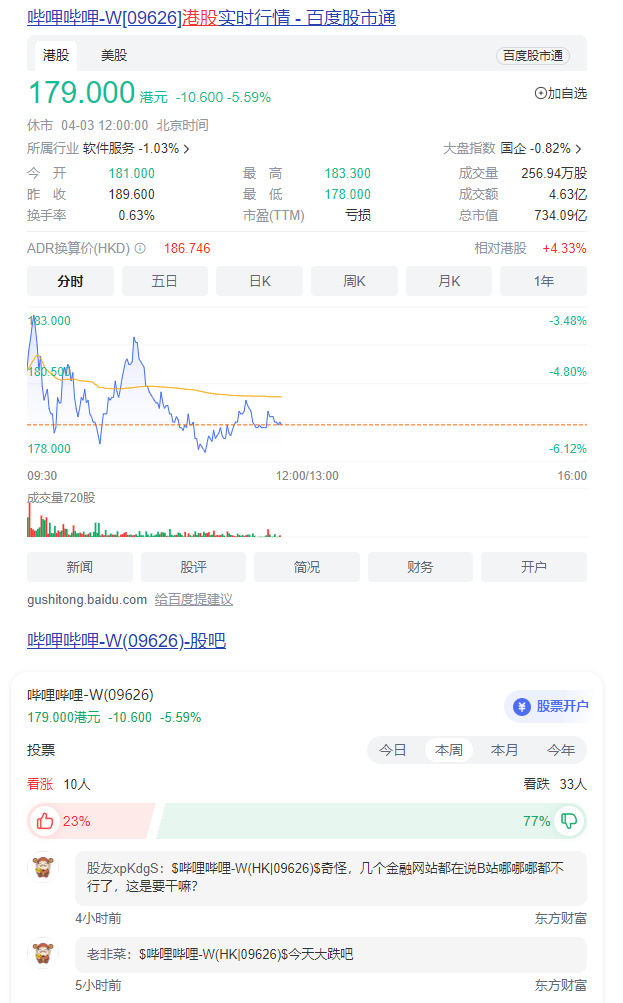
Task: Click the 最低 price 178.000
Action: [x=347, y=194]
